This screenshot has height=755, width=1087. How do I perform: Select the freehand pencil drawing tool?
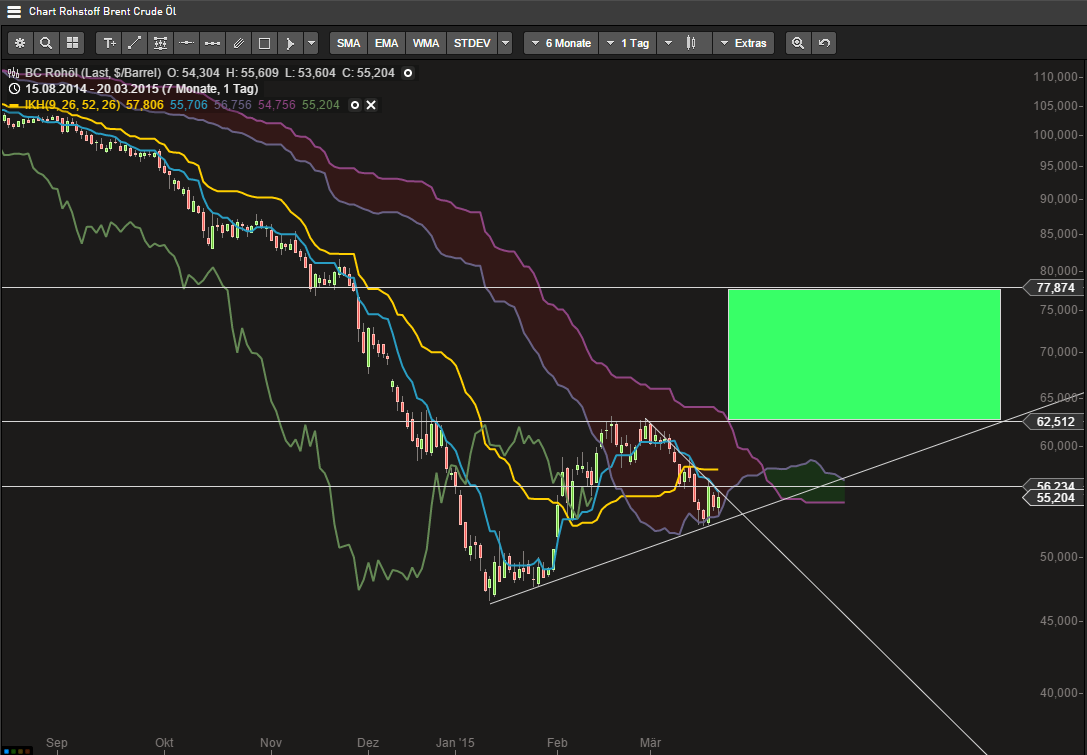point(238,43)
